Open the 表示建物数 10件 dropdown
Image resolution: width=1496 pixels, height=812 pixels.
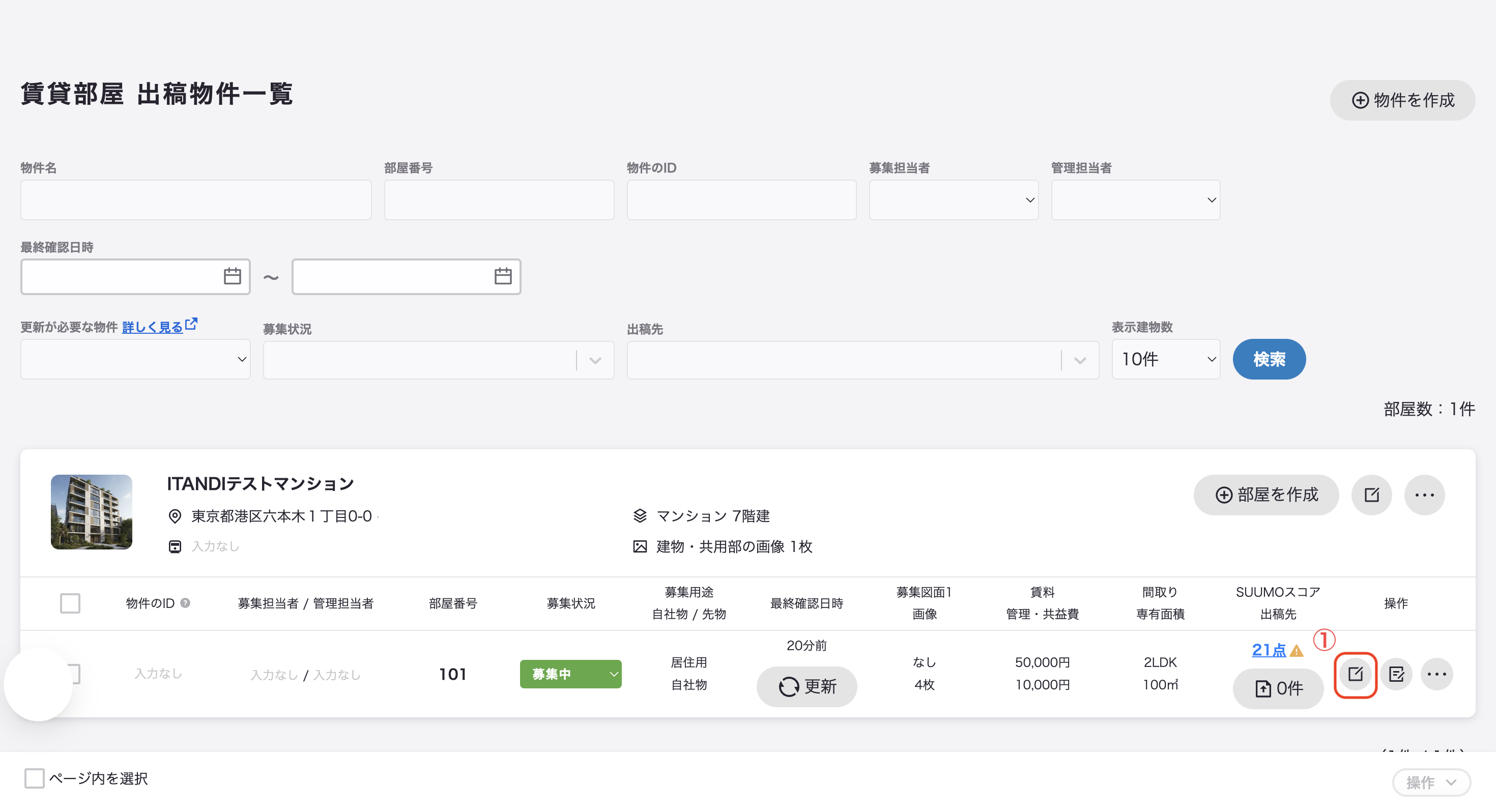tap(1166, 360)
